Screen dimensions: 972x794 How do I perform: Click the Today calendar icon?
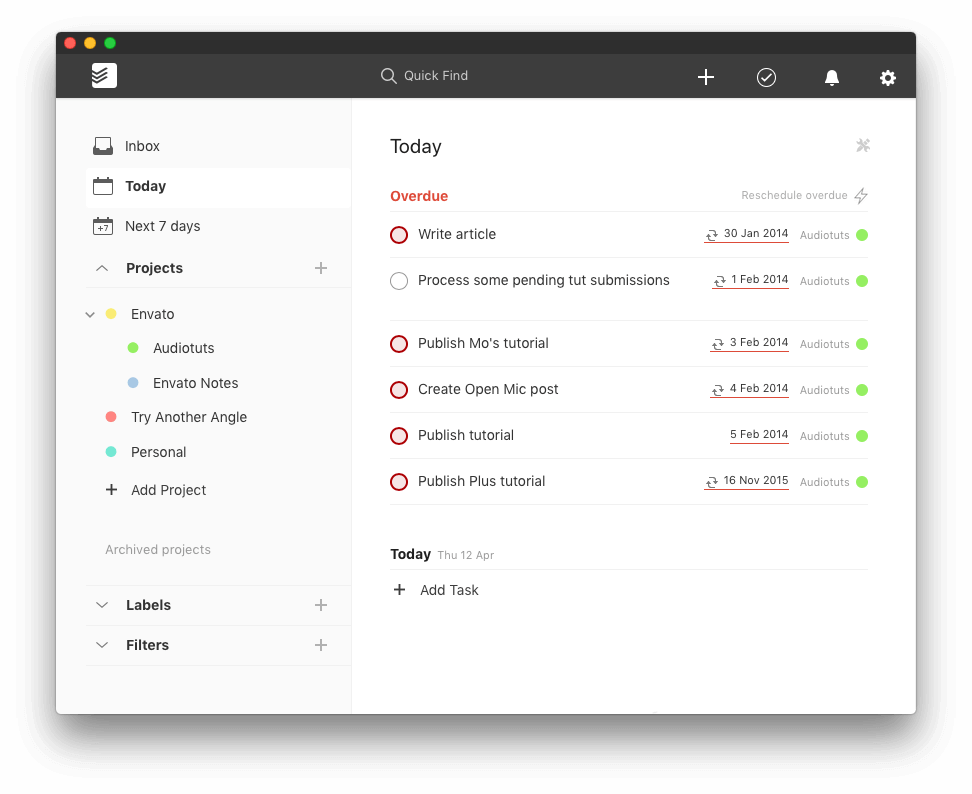point(103,186)
